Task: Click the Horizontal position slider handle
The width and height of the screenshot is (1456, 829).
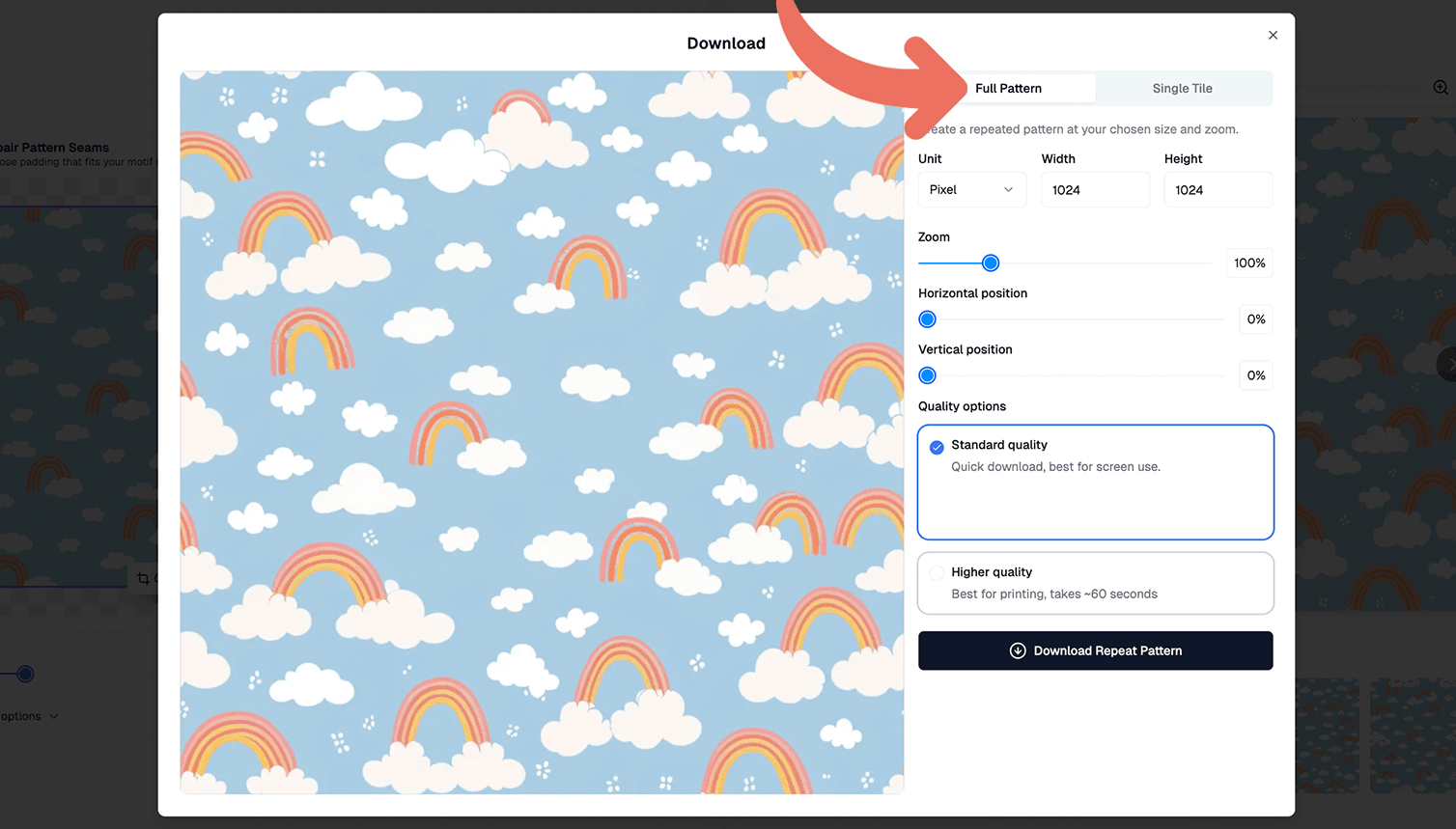Action: [x=928, y=319]
